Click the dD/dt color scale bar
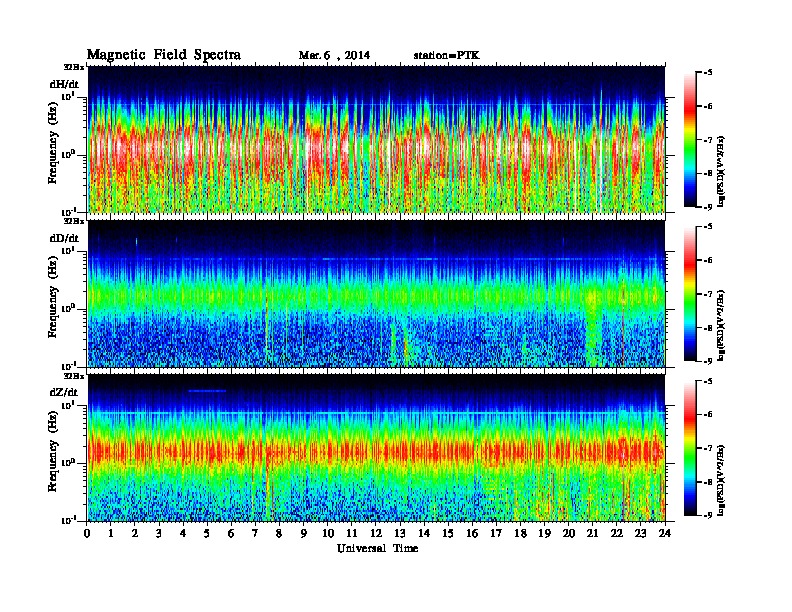 690,294
